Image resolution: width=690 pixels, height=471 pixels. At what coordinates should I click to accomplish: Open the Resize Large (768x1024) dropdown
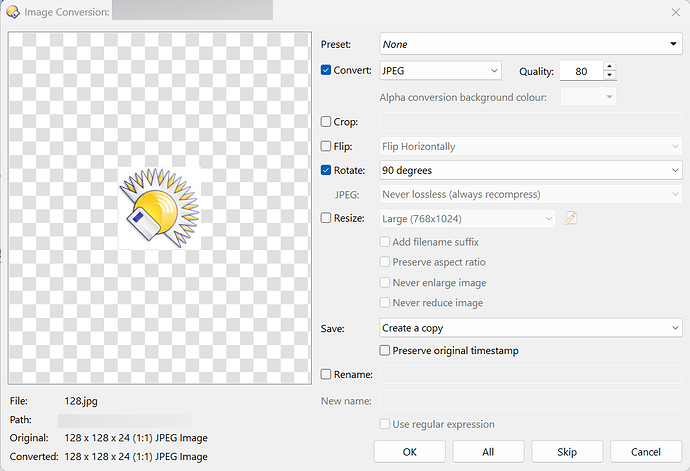click(467, 218)
